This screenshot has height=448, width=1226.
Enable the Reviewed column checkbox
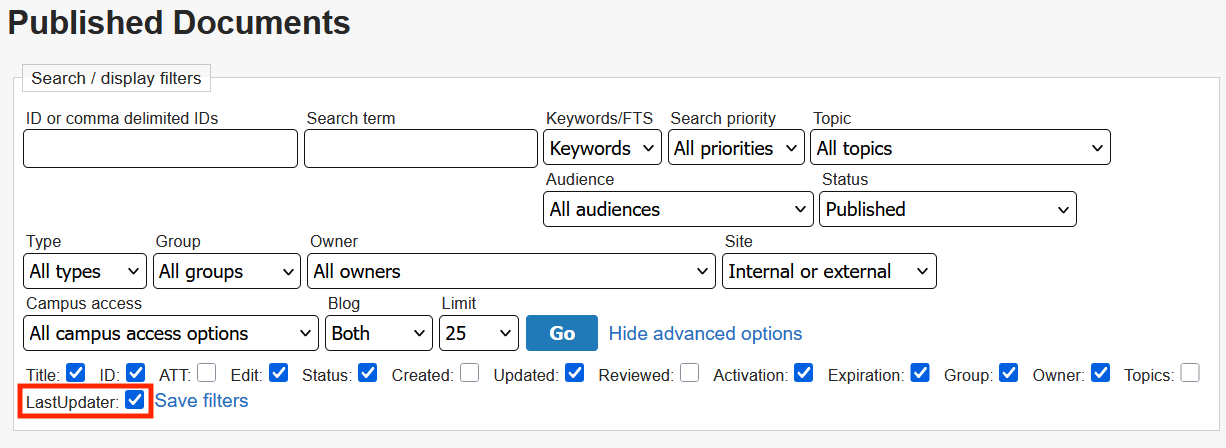[x=689, y=374]
